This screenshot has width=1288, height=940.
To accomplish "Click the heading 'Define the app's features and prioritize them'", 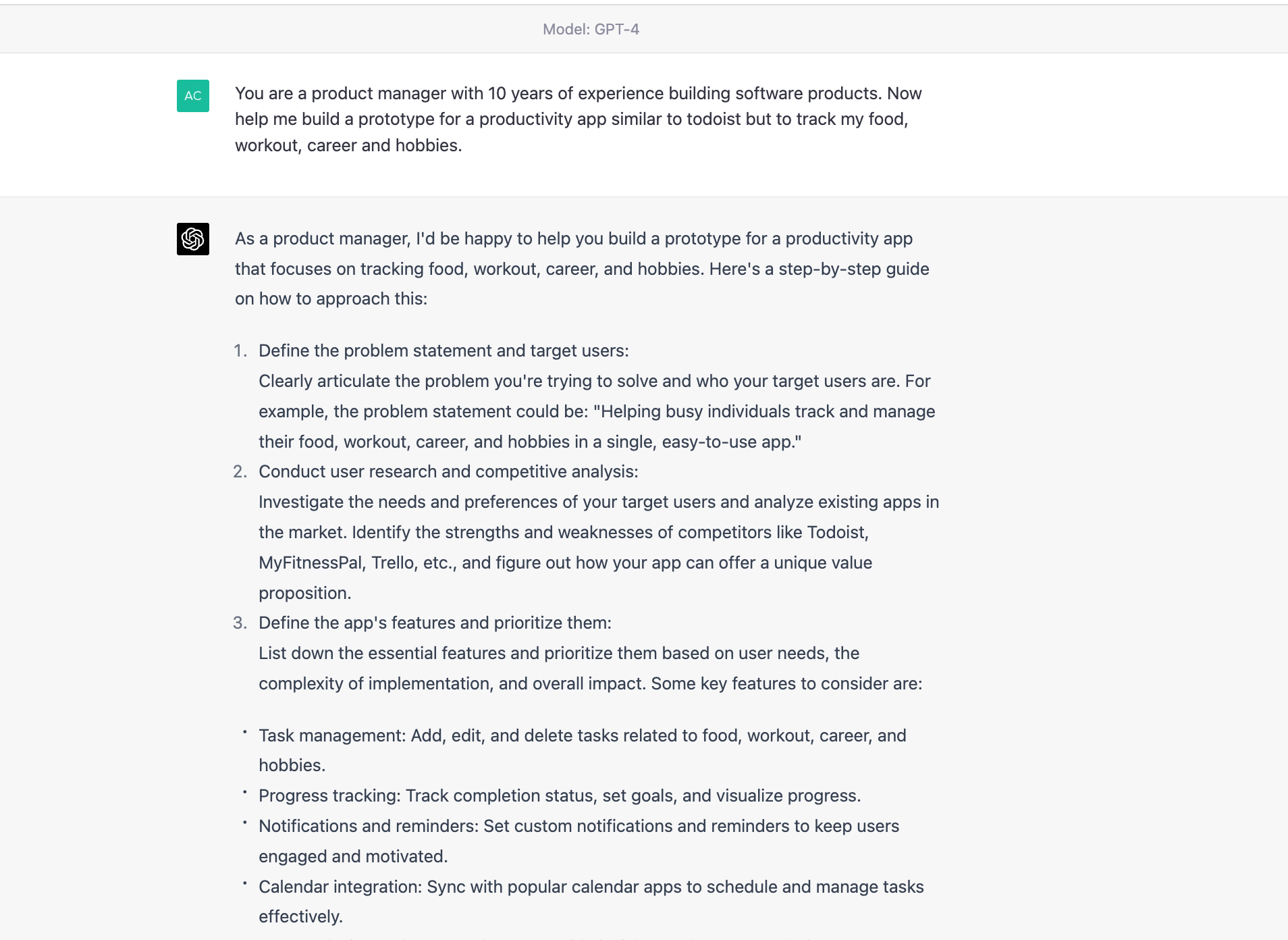I will [434, 623].
